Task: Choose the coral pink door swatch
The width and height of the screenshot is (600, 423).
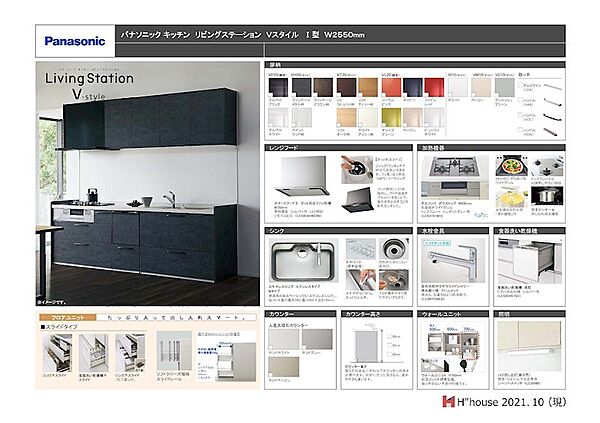Action: (x=391, y=88)
